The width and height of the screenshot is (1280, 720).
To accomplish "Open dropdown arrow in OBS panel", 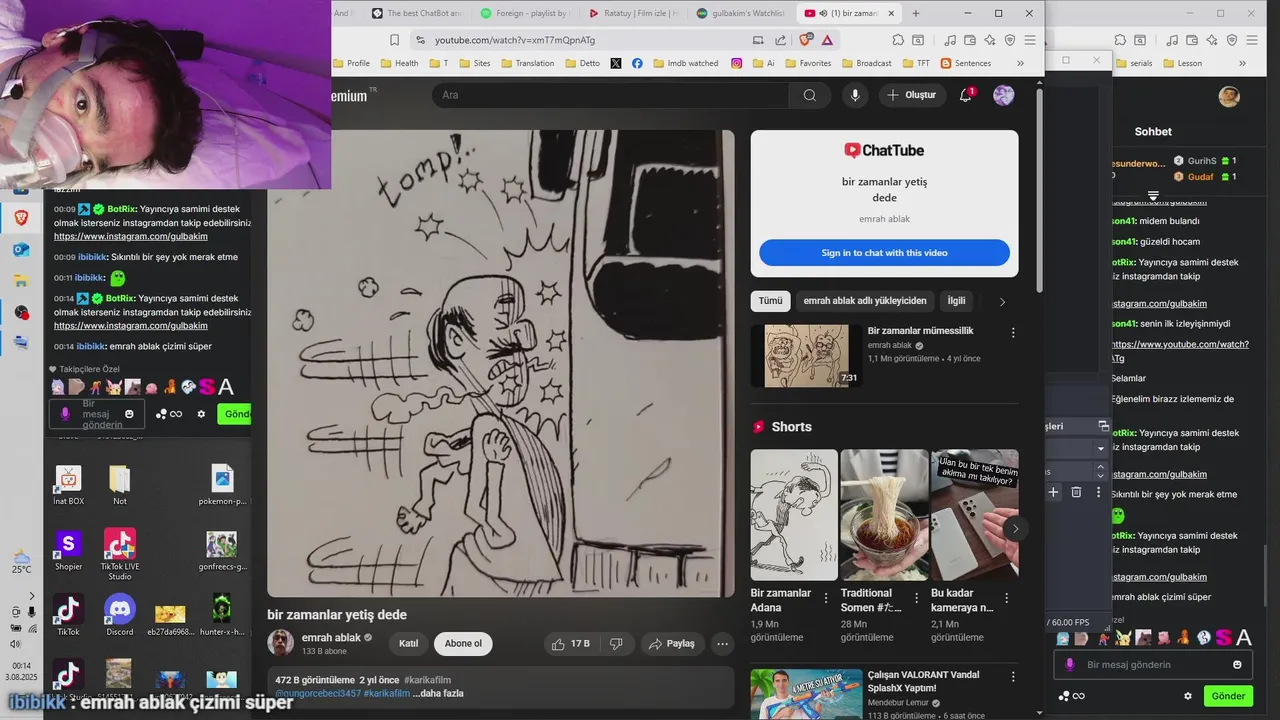I will pos(1101,448).
